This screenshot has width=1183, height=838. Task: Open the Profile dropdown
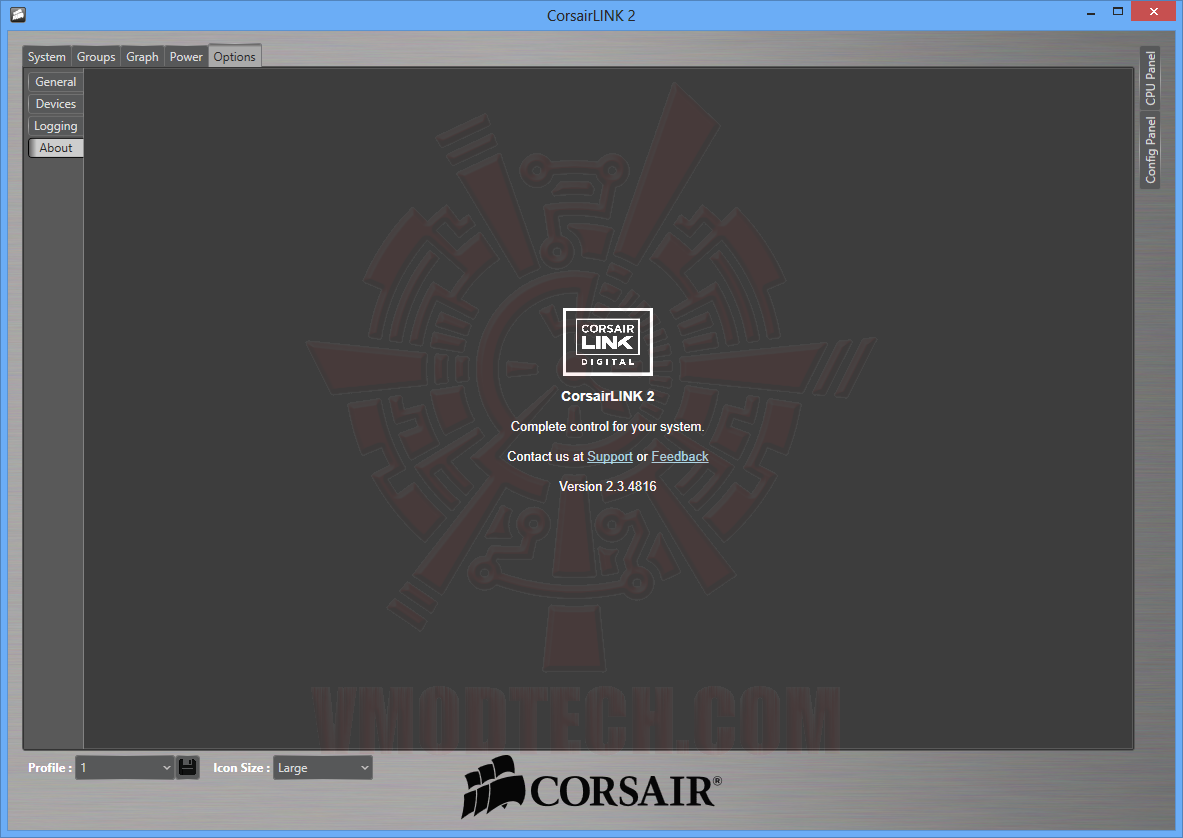coord(125,768)
